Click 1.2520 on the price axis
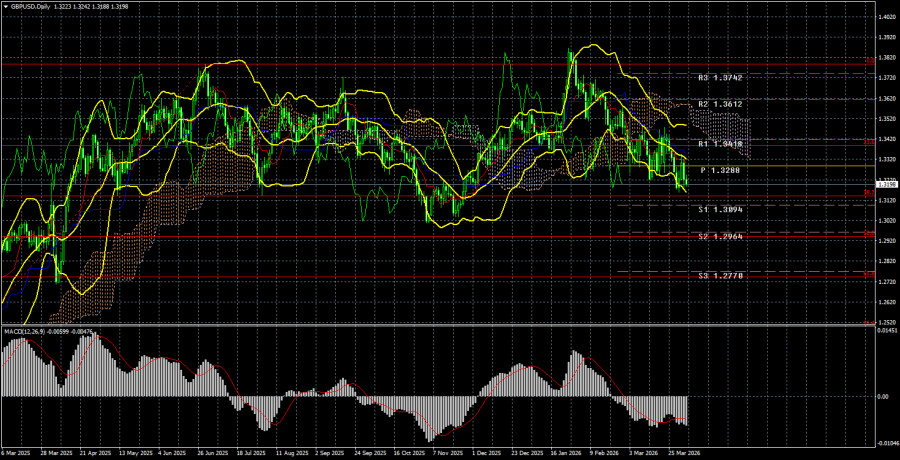The image size is (900, 460). coord(885,323)
